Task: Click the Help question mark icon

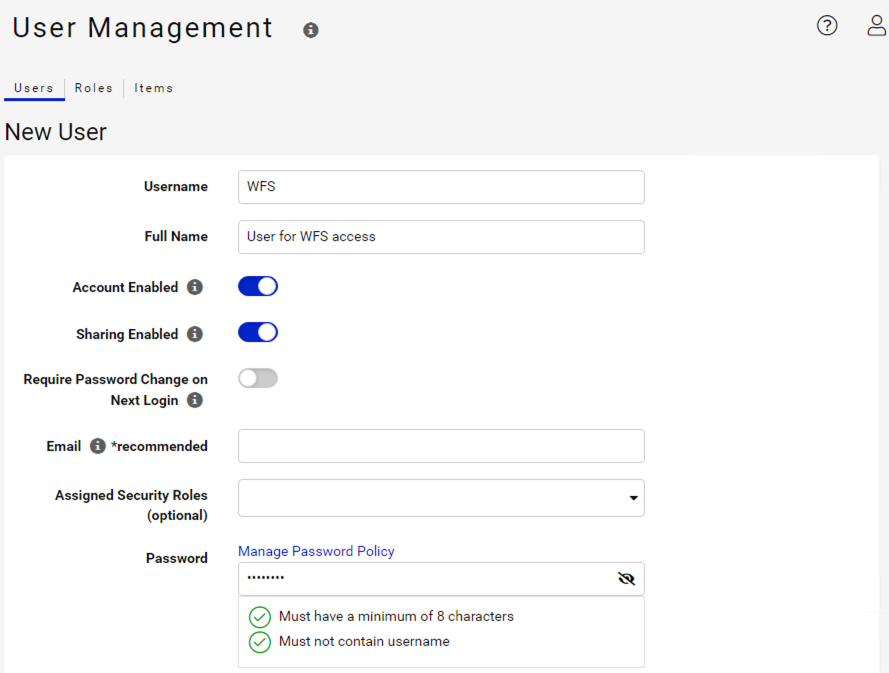Action: (x=827, y=25)
